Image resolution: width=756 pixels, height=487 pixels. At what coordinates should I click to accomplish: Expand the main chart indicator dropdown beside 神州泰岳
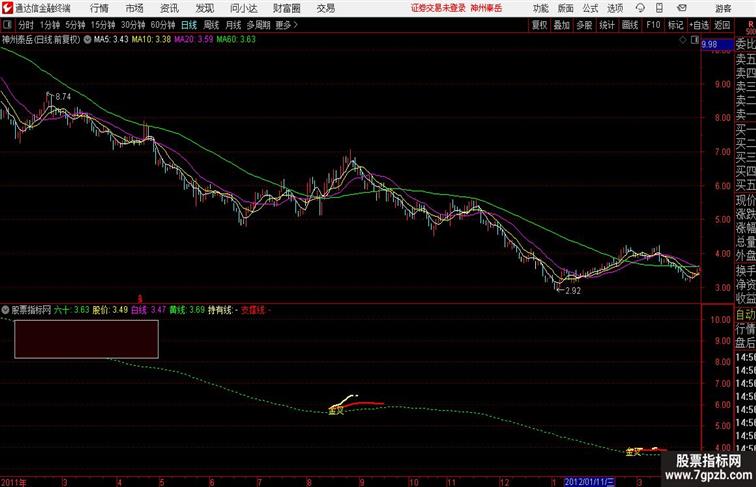[x=87, y=40]
